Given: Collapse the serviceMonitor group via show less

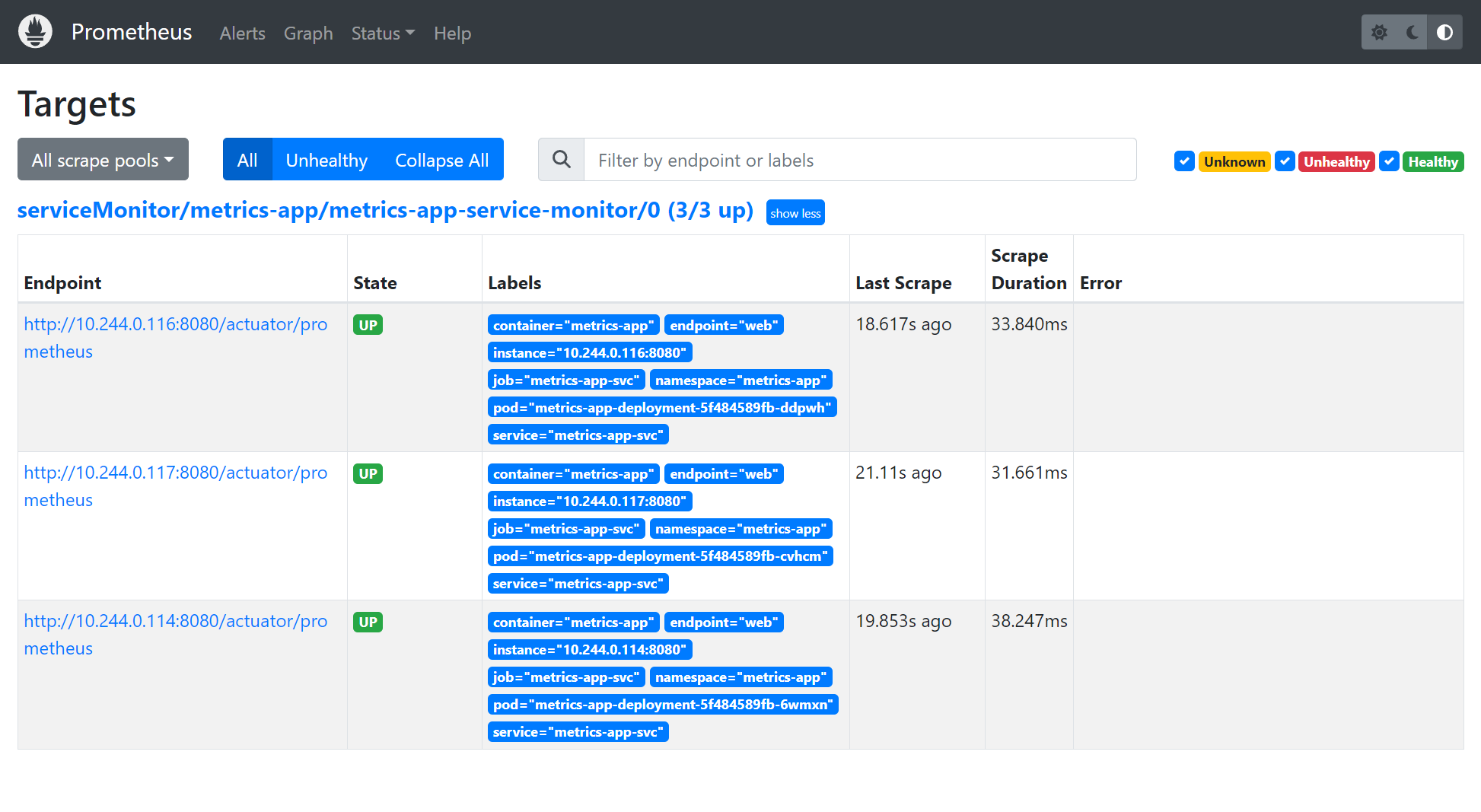Looking at the screenshot, I should (795, 213).
